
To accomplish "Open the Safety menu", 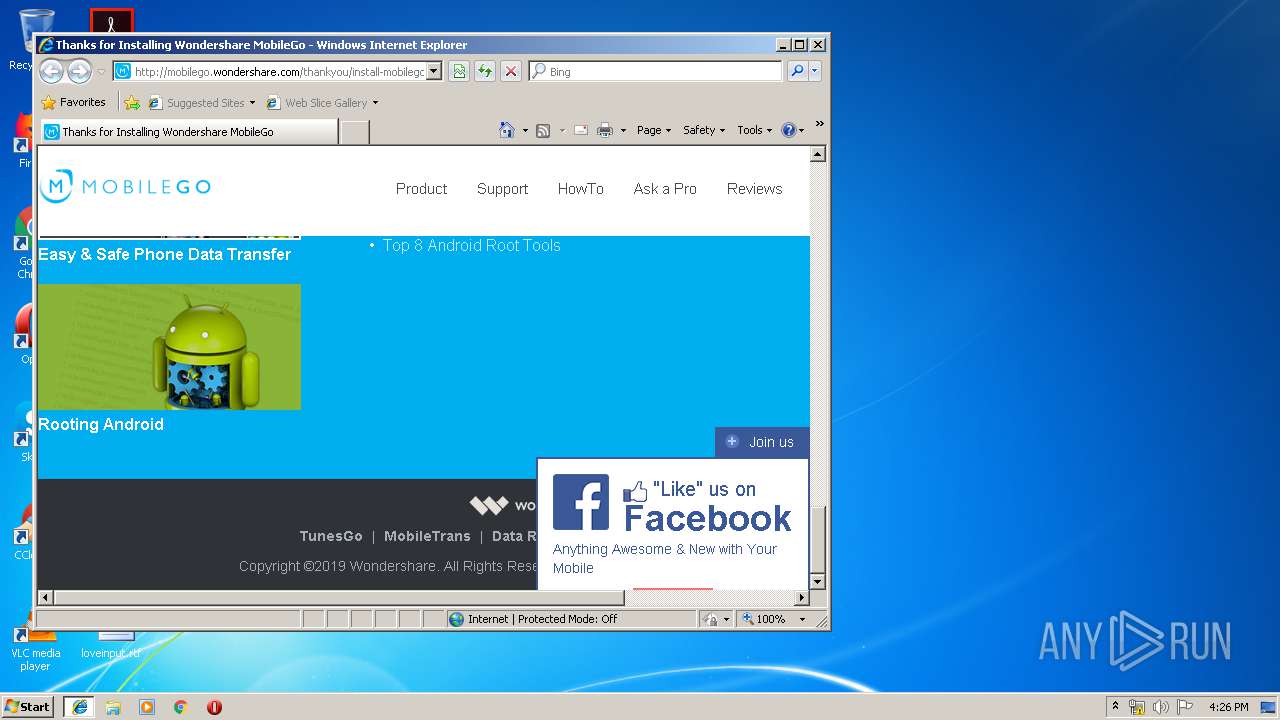I will [704, 130].
